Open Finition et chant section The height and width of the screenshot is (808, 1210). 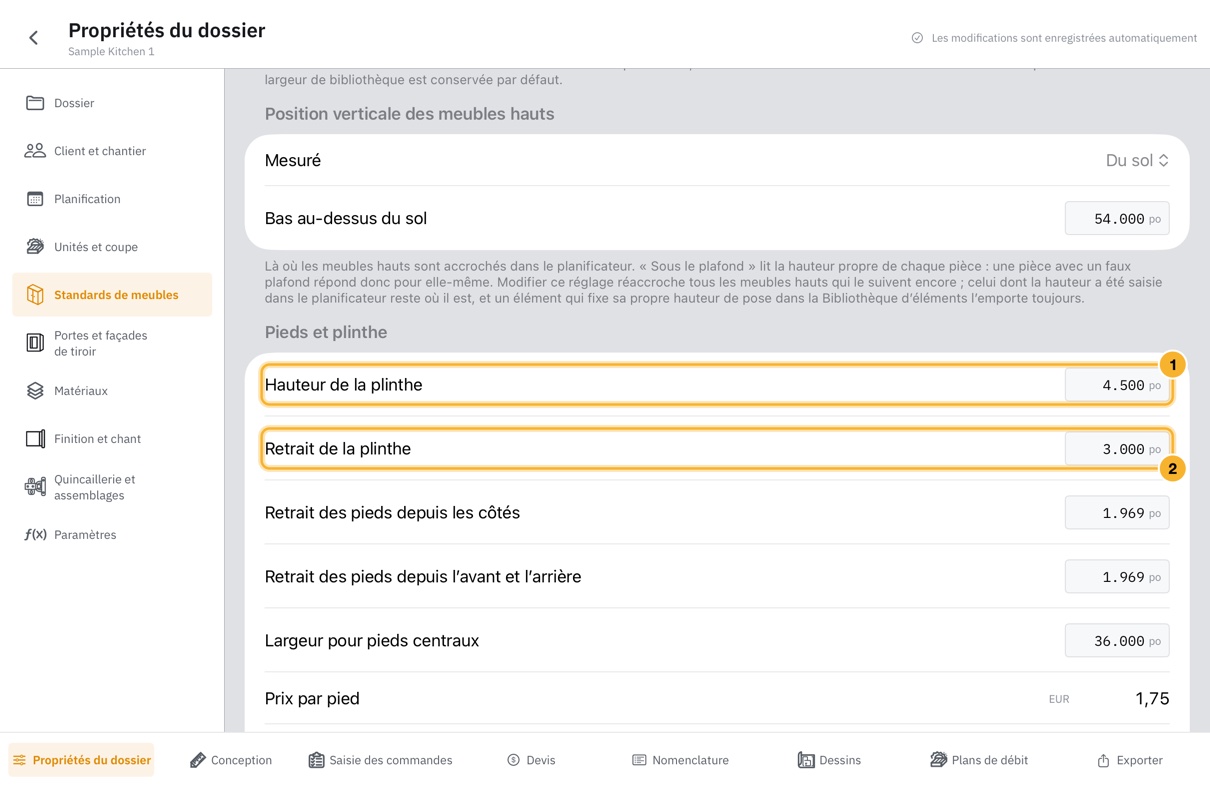click(112, 439)
